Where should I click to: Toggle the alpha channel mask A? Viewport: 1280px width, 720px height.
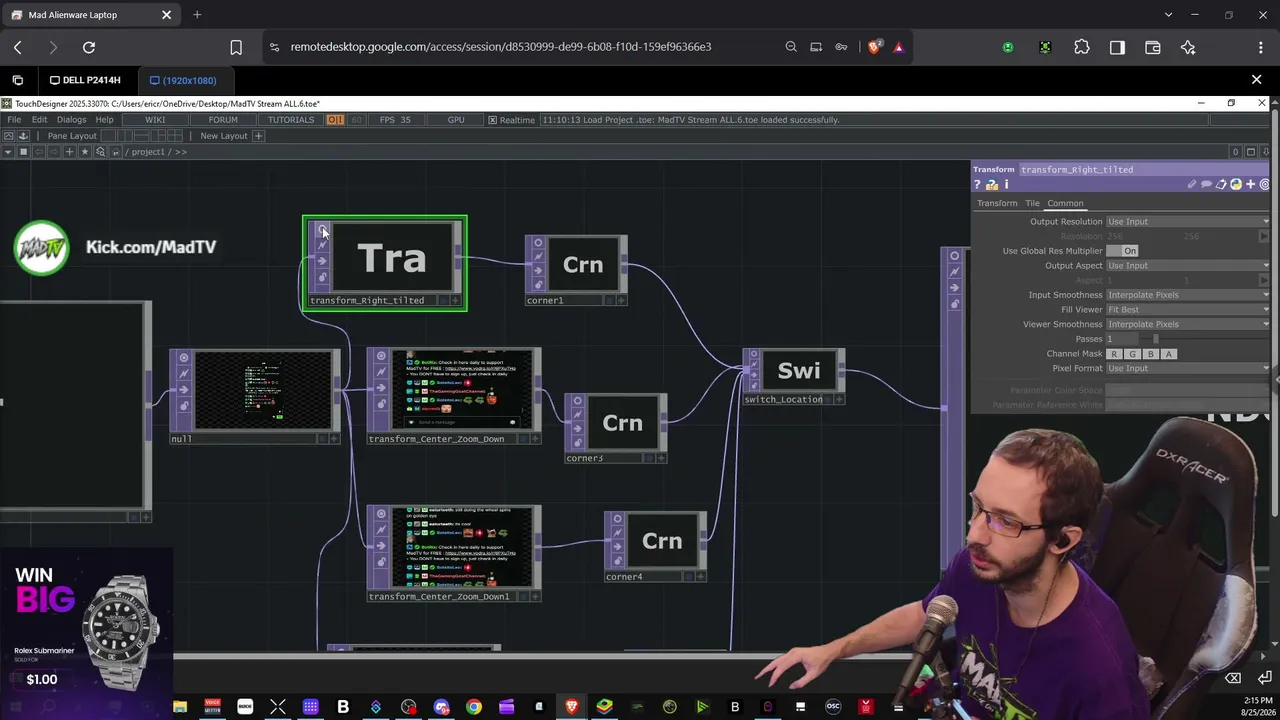tap(1168, 354)
